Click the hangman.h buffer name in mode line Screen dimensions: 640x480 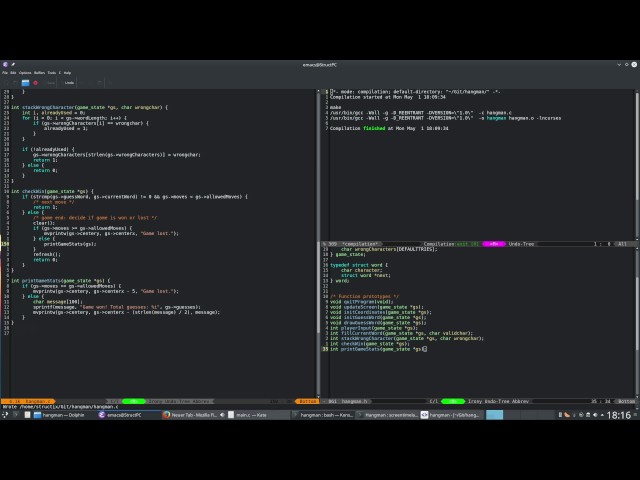click(354, 401)
